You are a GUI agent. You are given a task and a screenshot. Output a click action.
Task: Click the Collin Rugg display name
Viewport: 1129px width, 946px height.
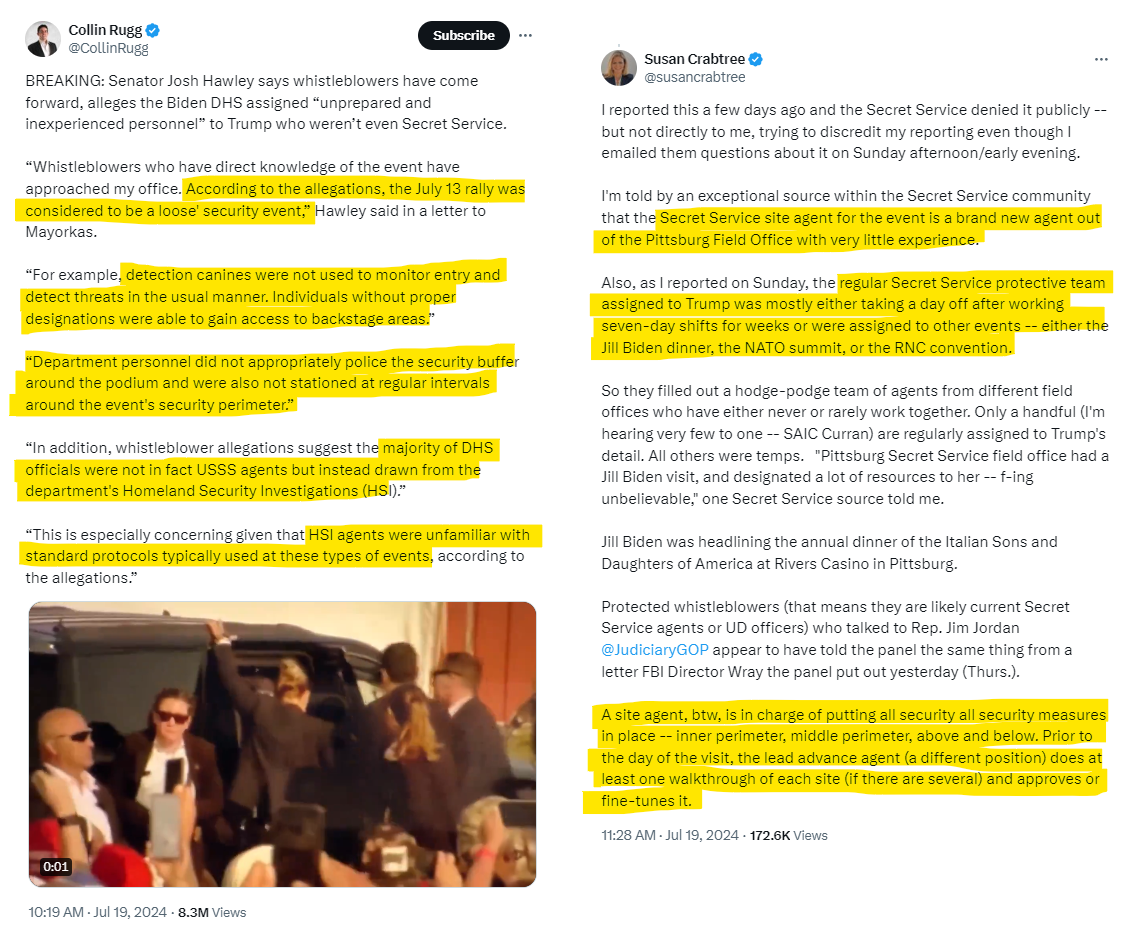click(x=105, y=30)
